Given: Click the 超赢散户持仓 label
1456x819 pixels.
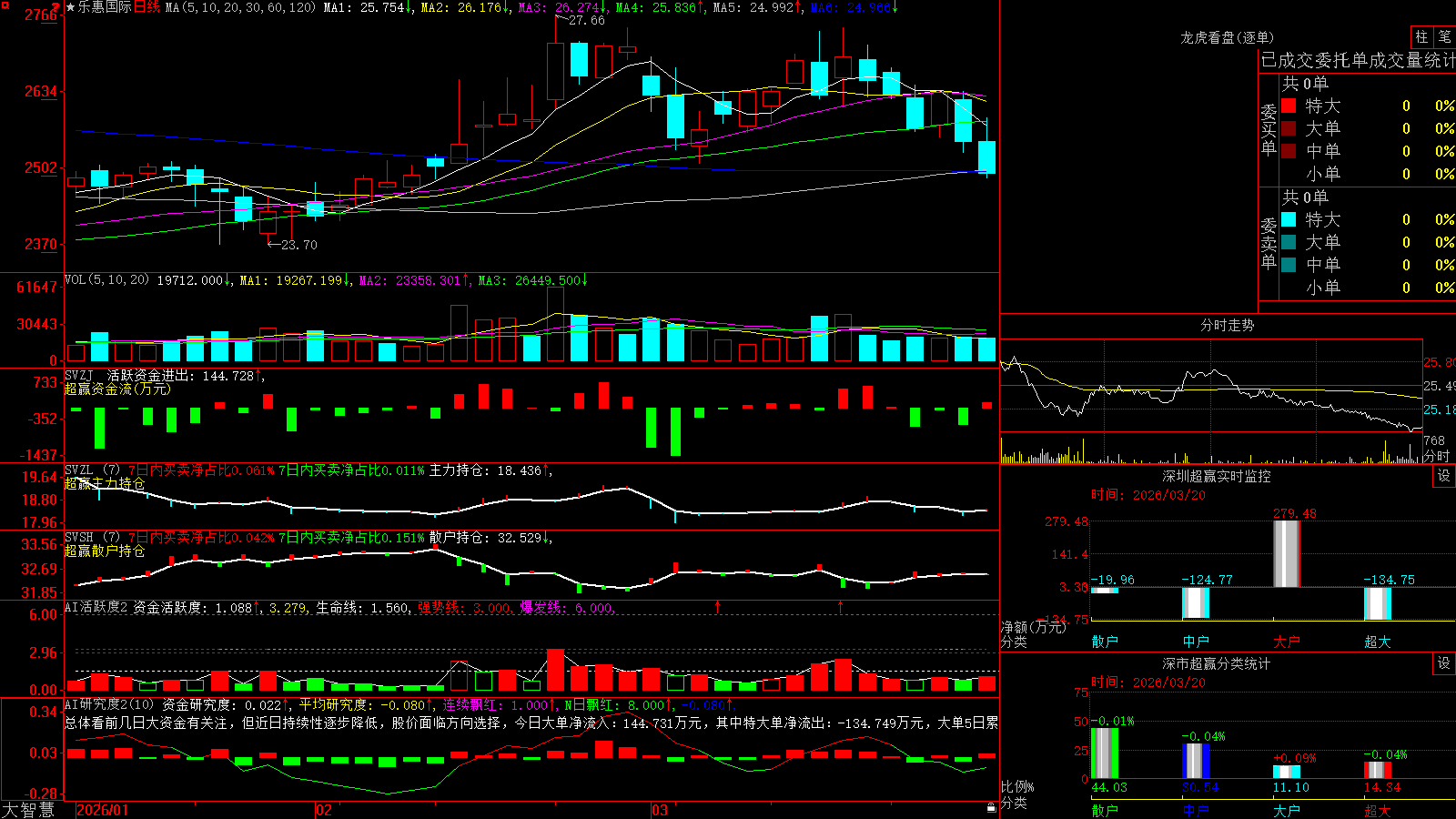Looking at the screenshot, I should click(x=105, y=551).
